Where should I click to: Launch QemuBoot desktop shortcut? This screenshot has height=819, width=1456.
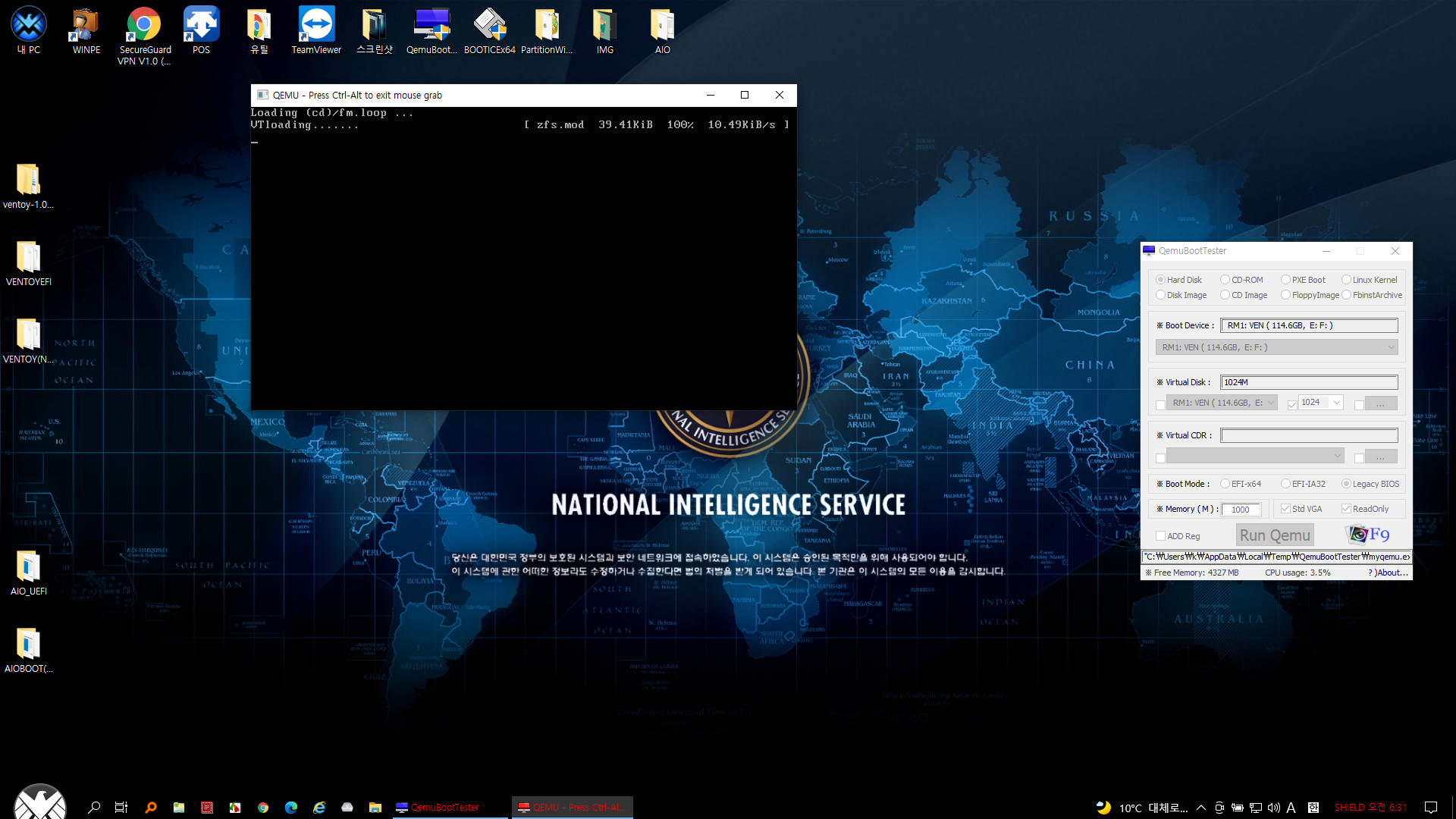[431, 30]
